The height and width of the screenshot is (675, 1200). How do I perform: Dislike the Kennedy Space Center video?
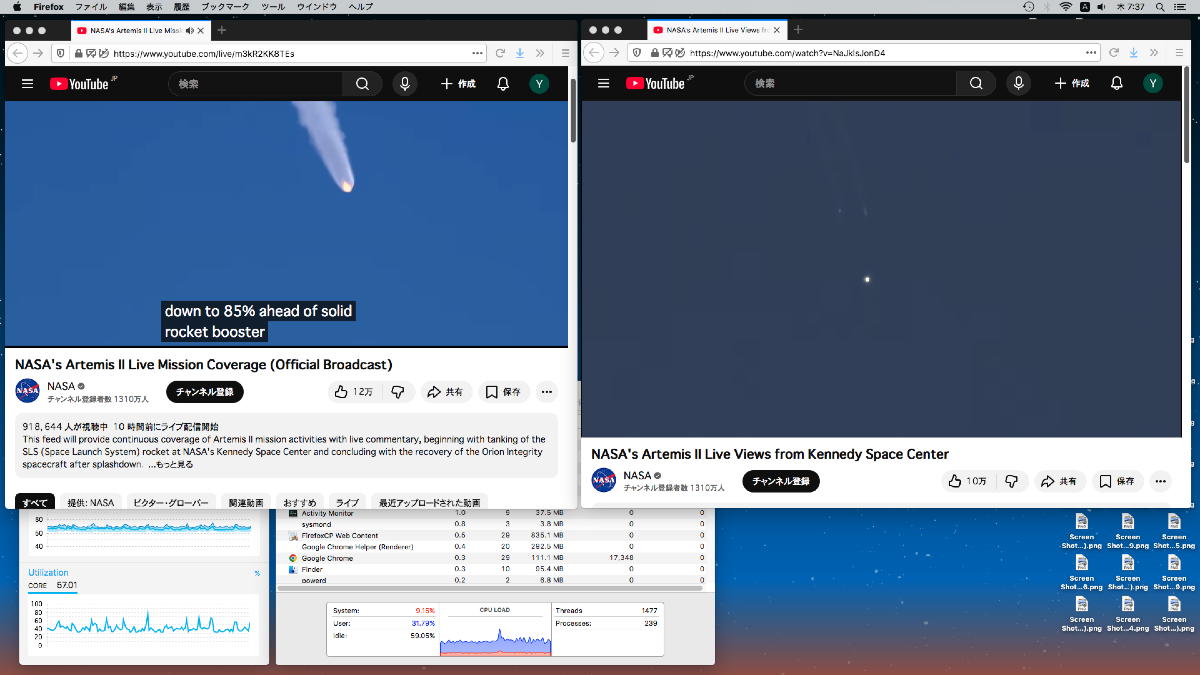pyautogui.click(x=1011, y=481)
